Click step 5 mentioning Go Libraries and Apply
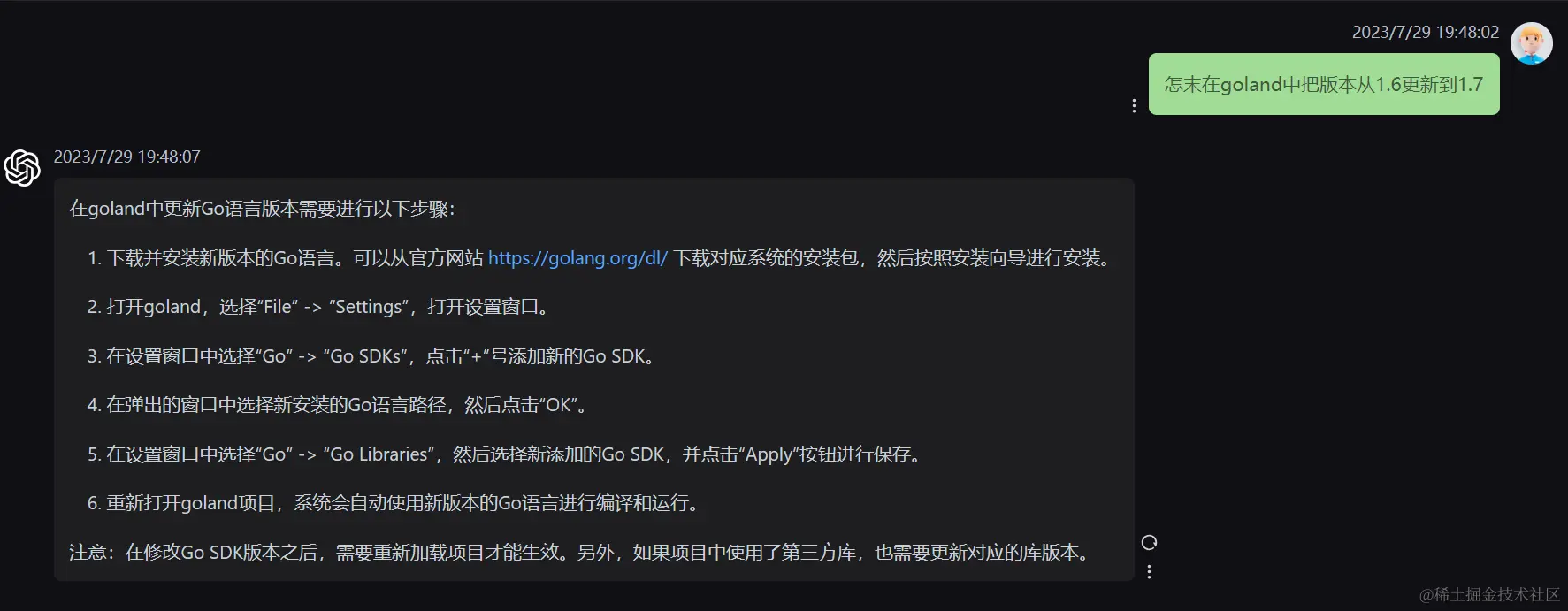This screenshot has height=611, width=1568. [507, 454]
